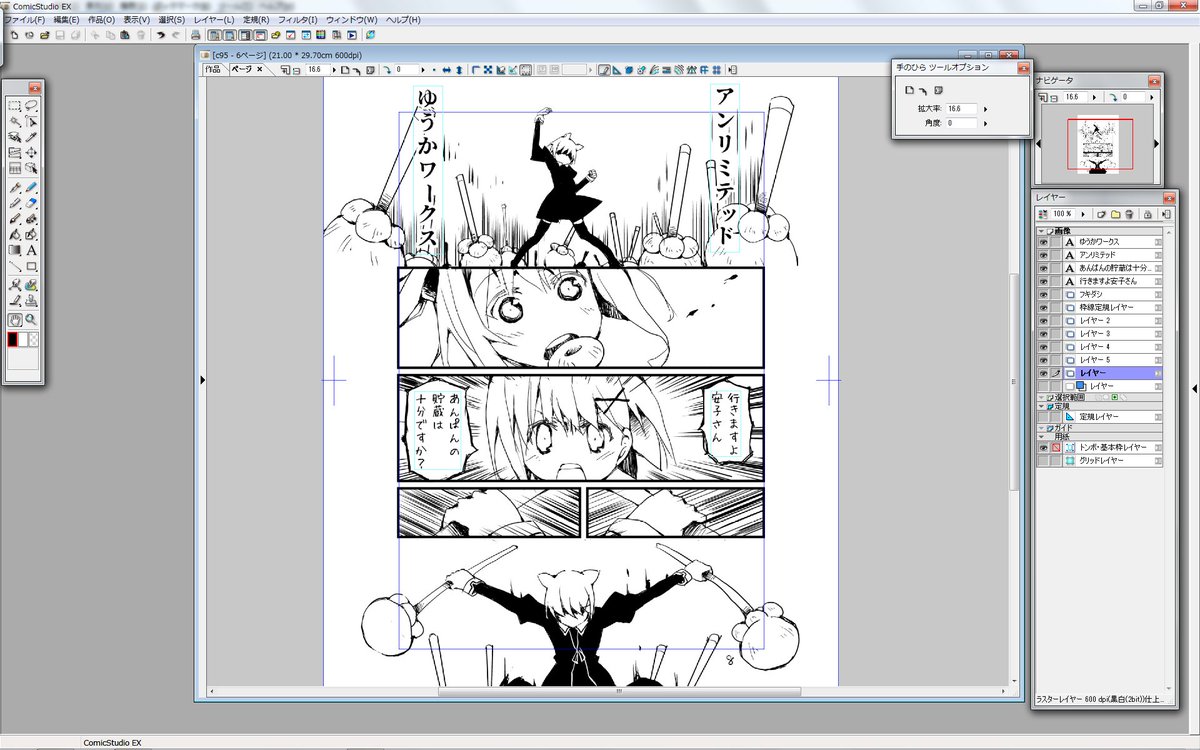Select the zoom magnifier tool
1200x750 pixels.
[31, 319]
